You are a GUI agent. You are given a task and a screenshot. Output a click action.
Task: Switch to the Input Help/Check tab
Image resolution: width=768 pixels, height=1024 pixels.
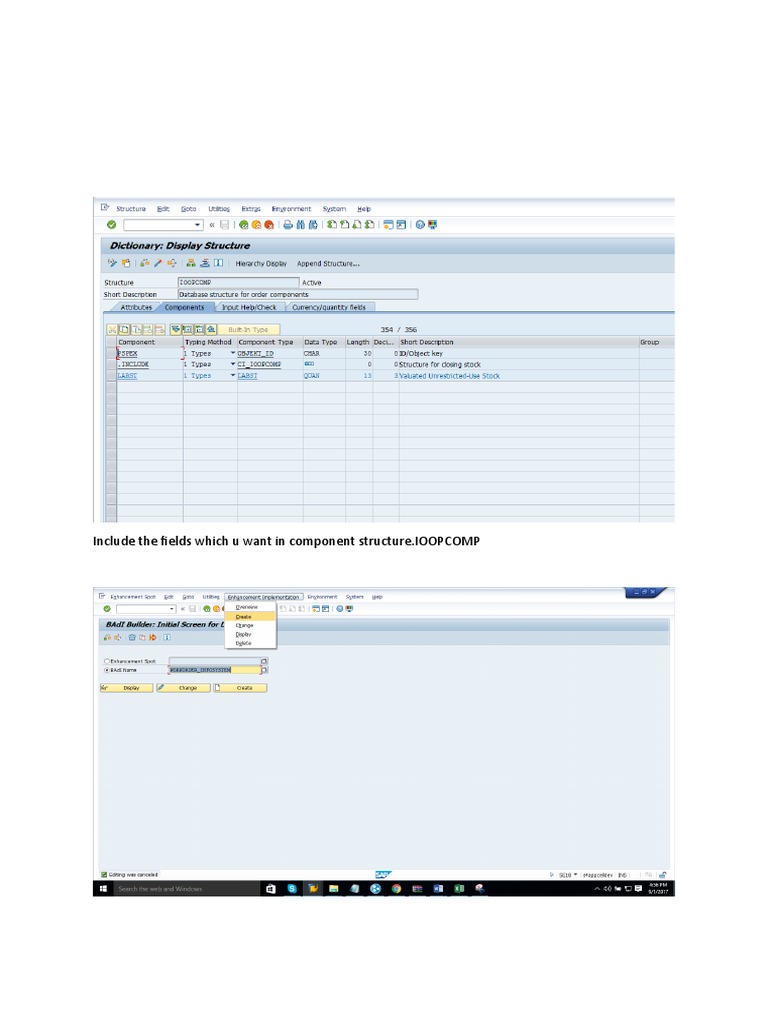249,308
